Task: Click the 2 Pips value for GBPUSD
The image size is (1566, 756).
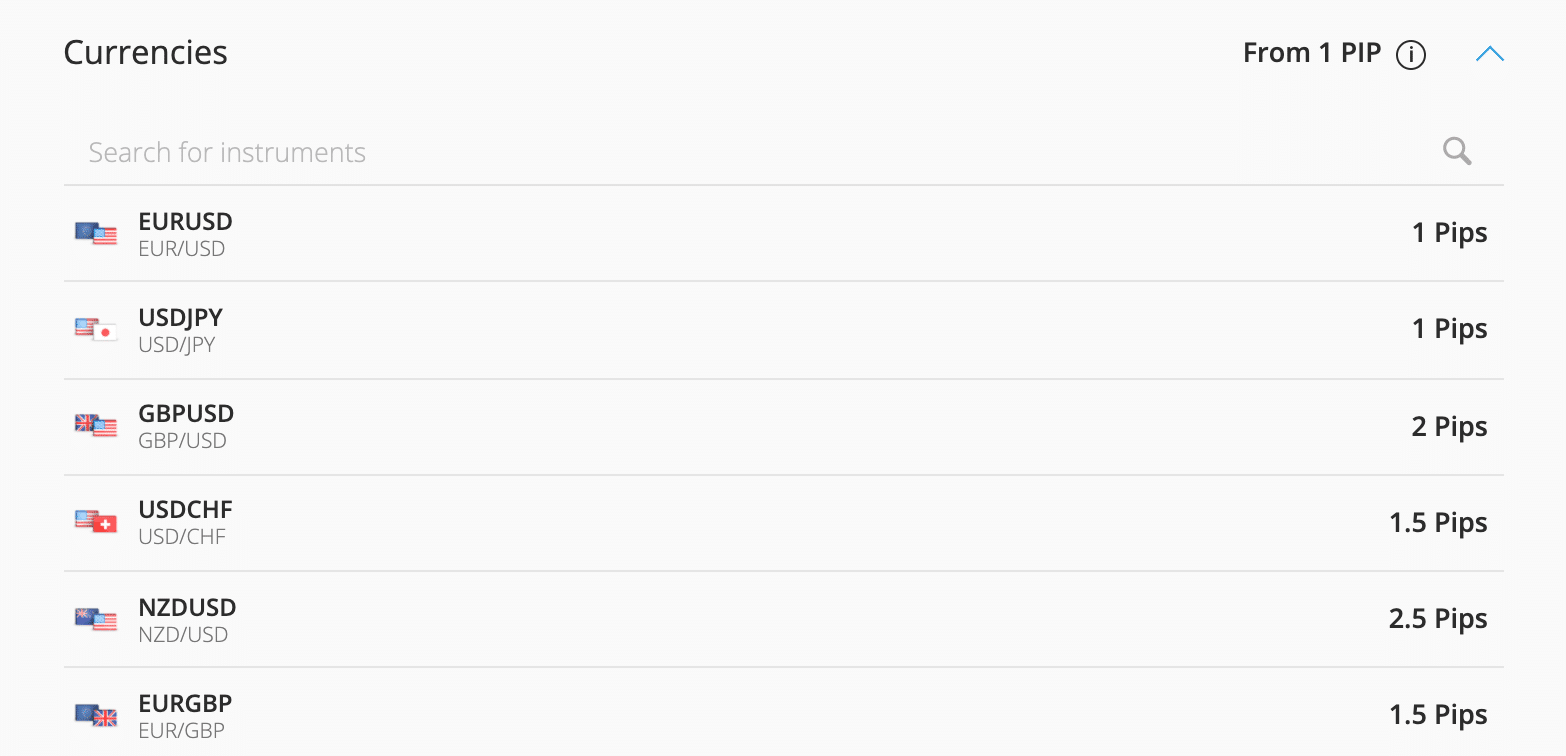Action: (x=1448, y=425)
